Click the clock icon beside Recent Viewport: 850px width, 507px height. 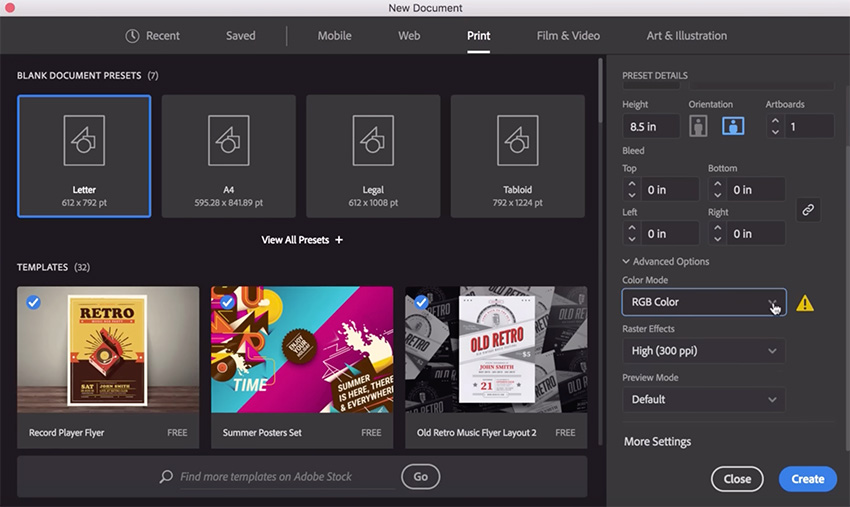pos(132,36)
